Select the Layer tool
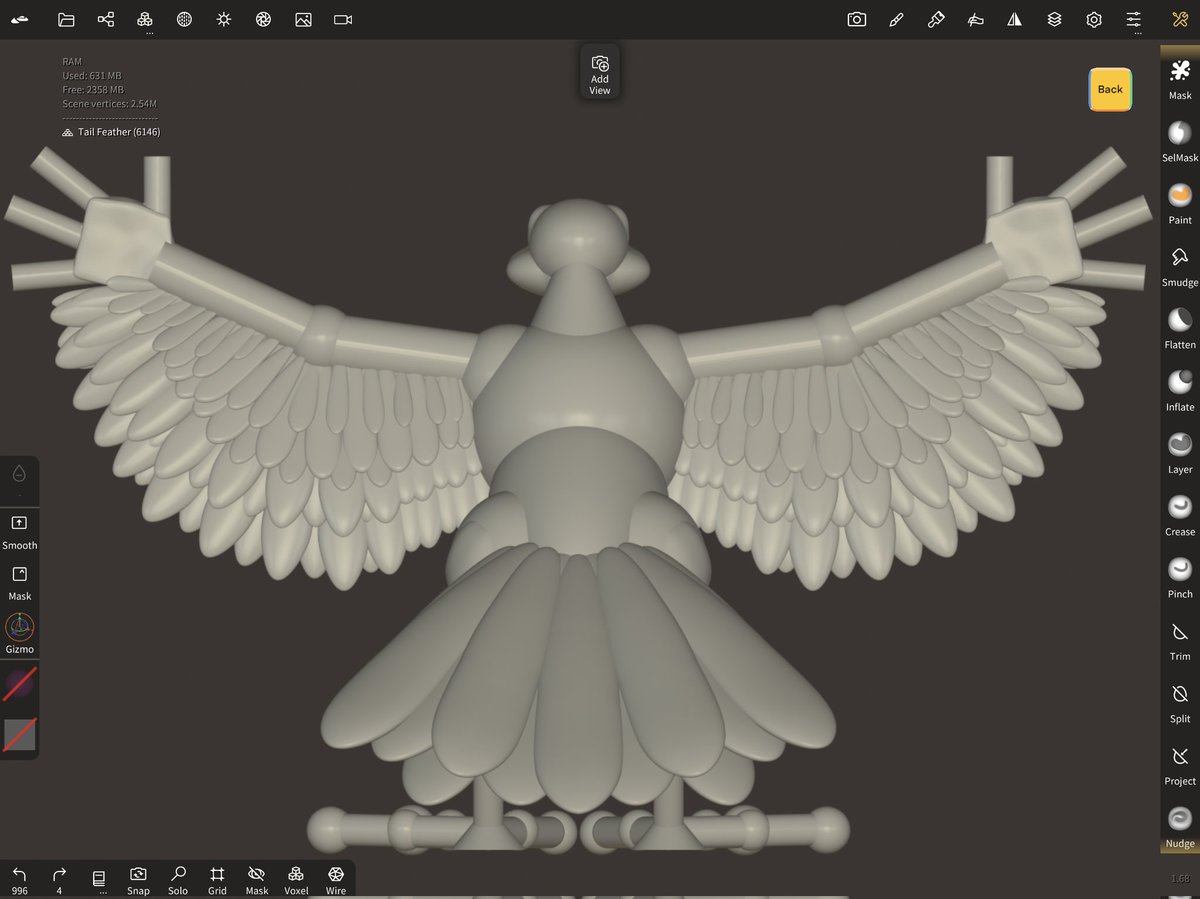The image size is (1200, 899). point(1180,452)
